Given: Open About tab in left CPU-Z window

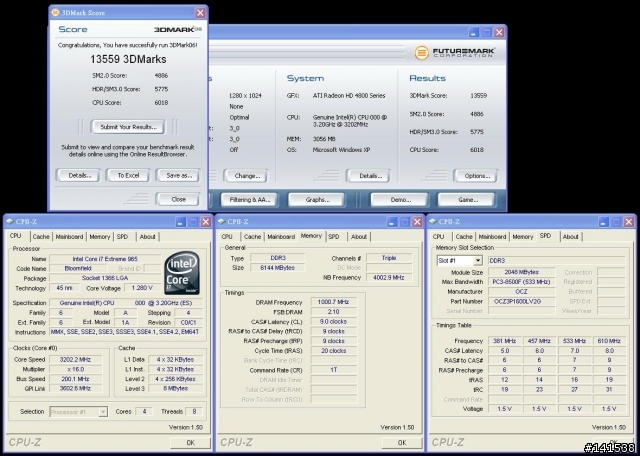Looking at the screenshot, I should 147,237.
